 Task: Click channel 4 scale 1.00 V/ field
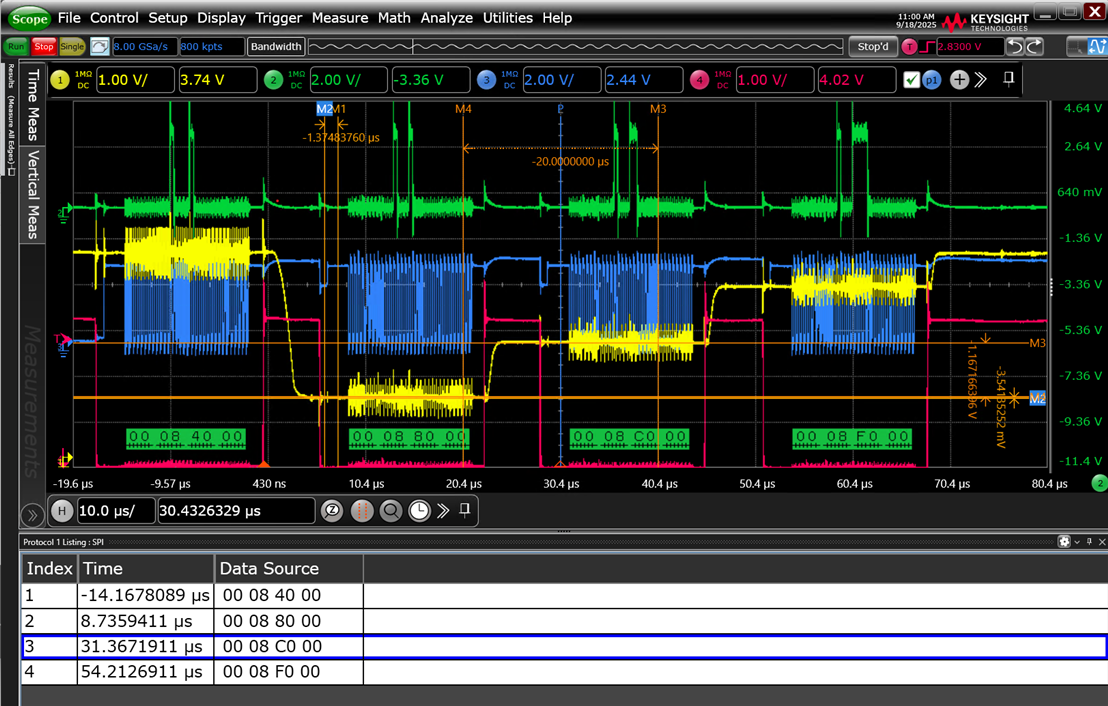774,80
